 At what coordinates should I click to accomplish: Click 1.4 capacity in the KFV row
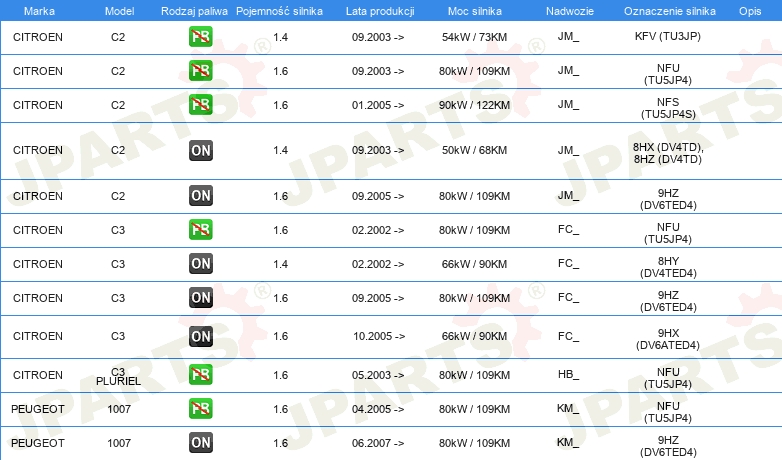point(280,37)
